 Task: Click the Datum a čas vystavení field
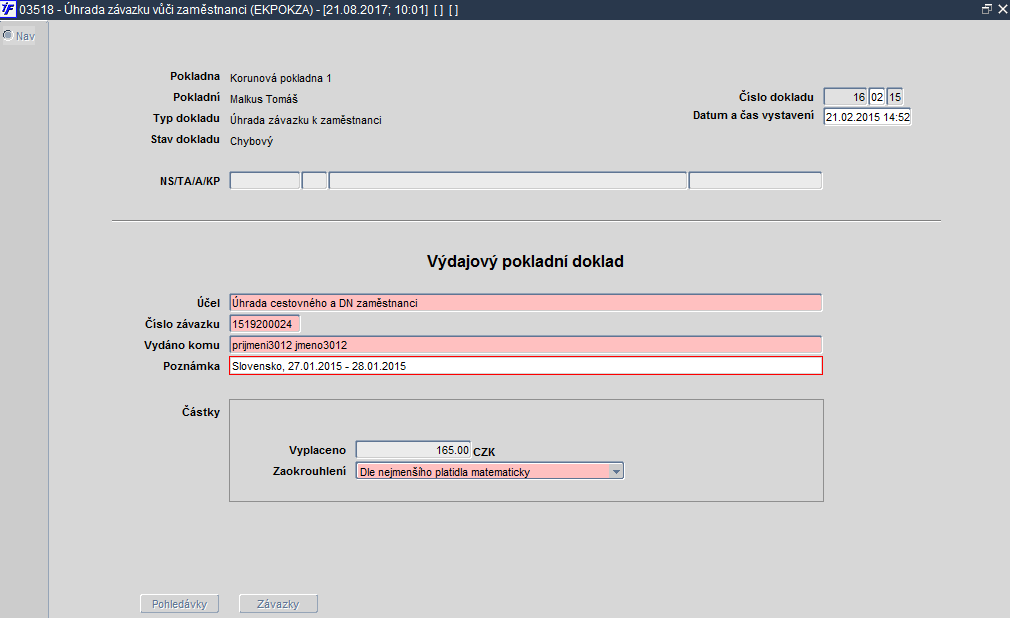point(867,117)
